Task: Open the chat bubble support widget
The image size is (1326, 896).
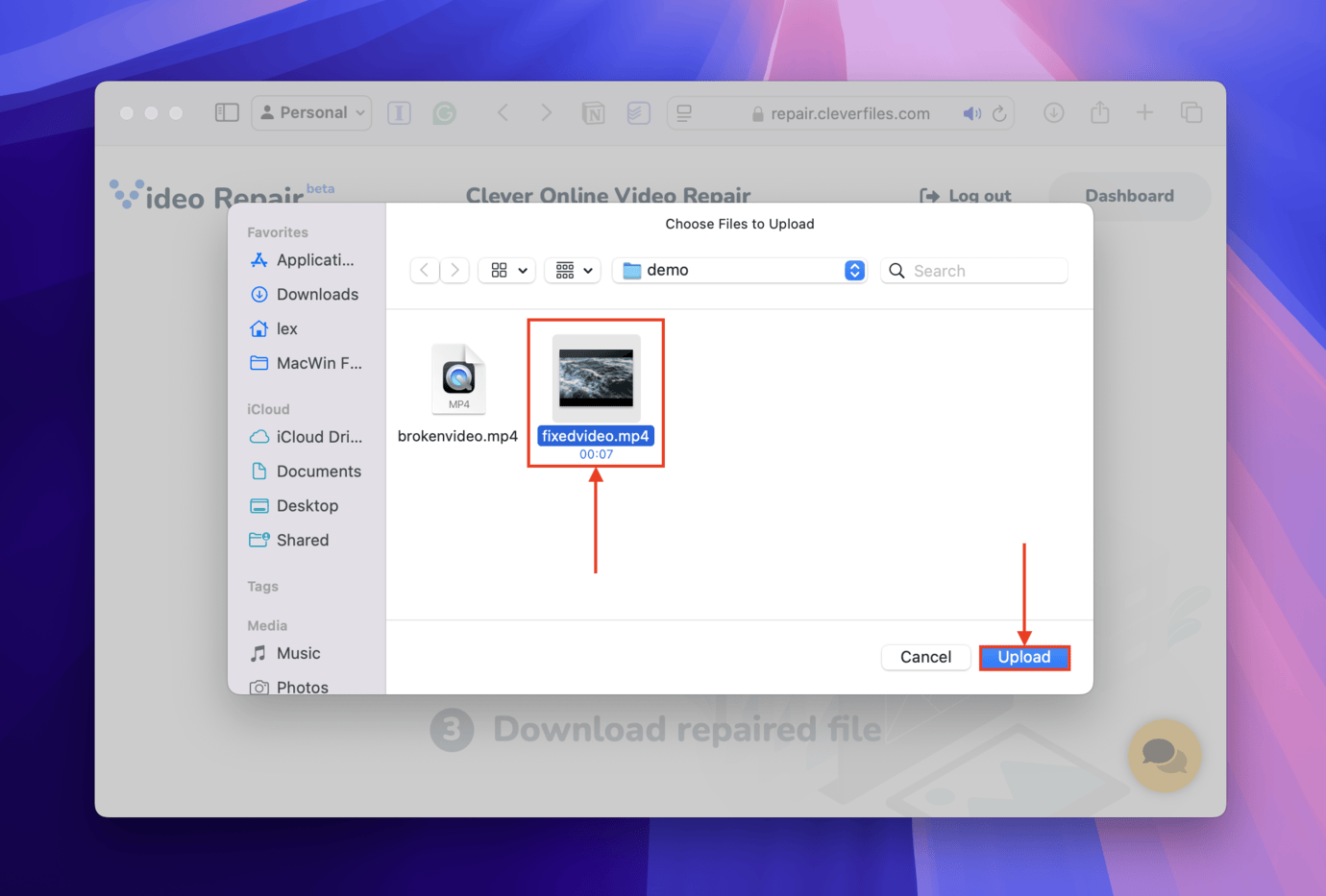Action: tap(1165, 755)
